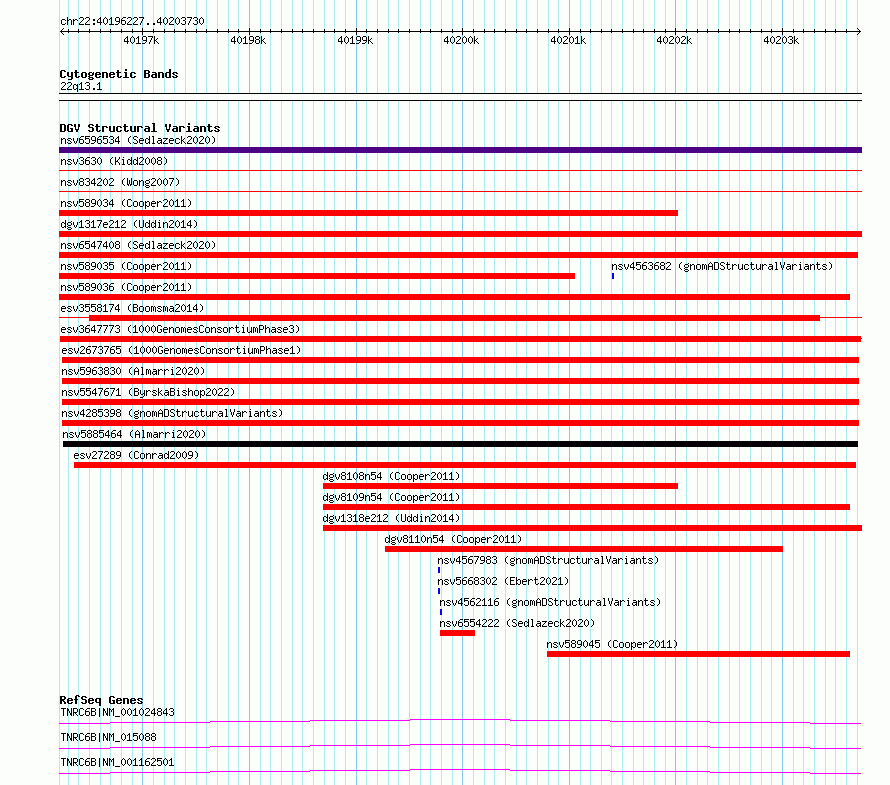Click the nsv834202 (Wong2007) label
The height and width of the screenshot is (785, 890).
pyautogui.click(x=120, y=182)
